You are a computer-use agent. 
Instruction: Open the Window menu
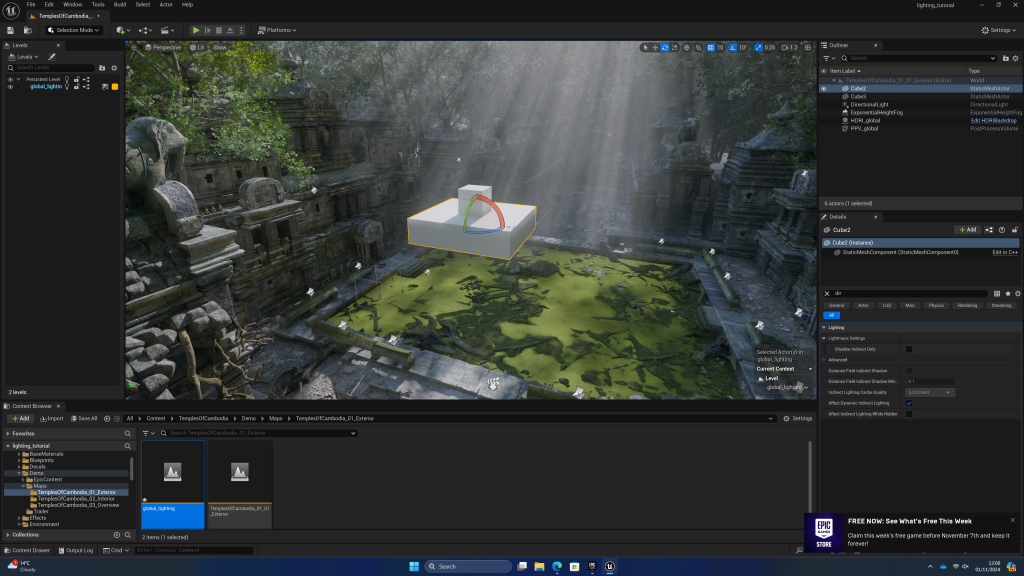pos(72,5)
